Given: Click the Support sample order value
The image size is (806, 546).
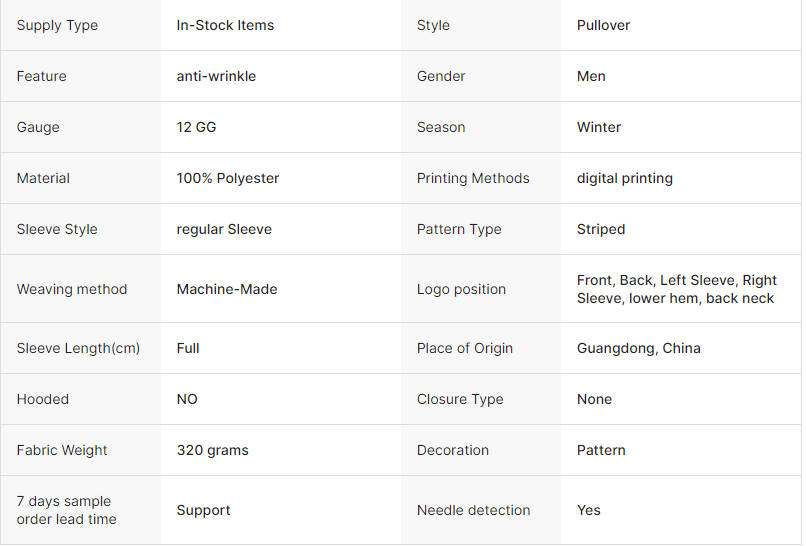Looking at the screenshot, I should [204, 510].
